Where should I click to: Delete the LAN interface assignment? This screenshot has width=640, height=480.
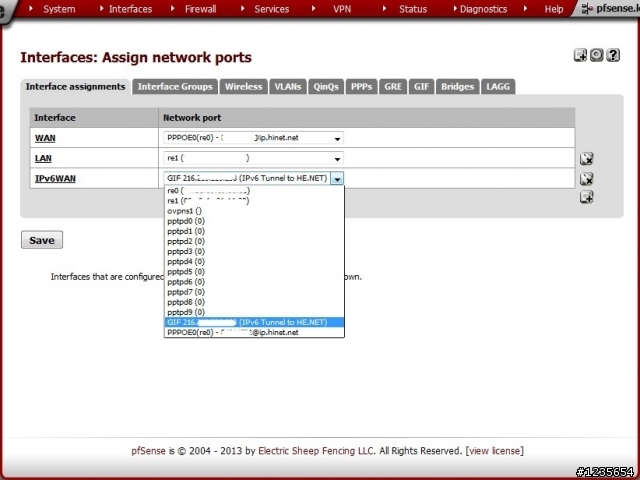(x=587, y=159)
